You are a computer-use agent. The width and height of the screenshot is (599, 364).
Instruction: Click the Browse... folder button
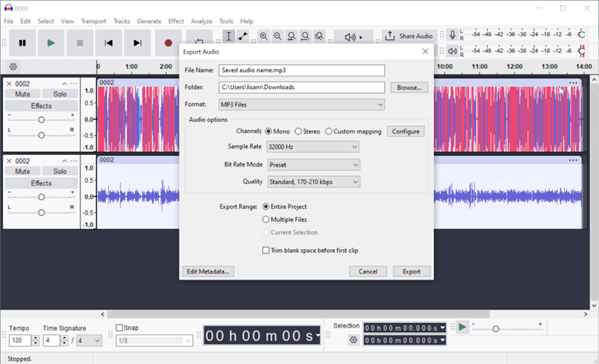tap(409, 87)
